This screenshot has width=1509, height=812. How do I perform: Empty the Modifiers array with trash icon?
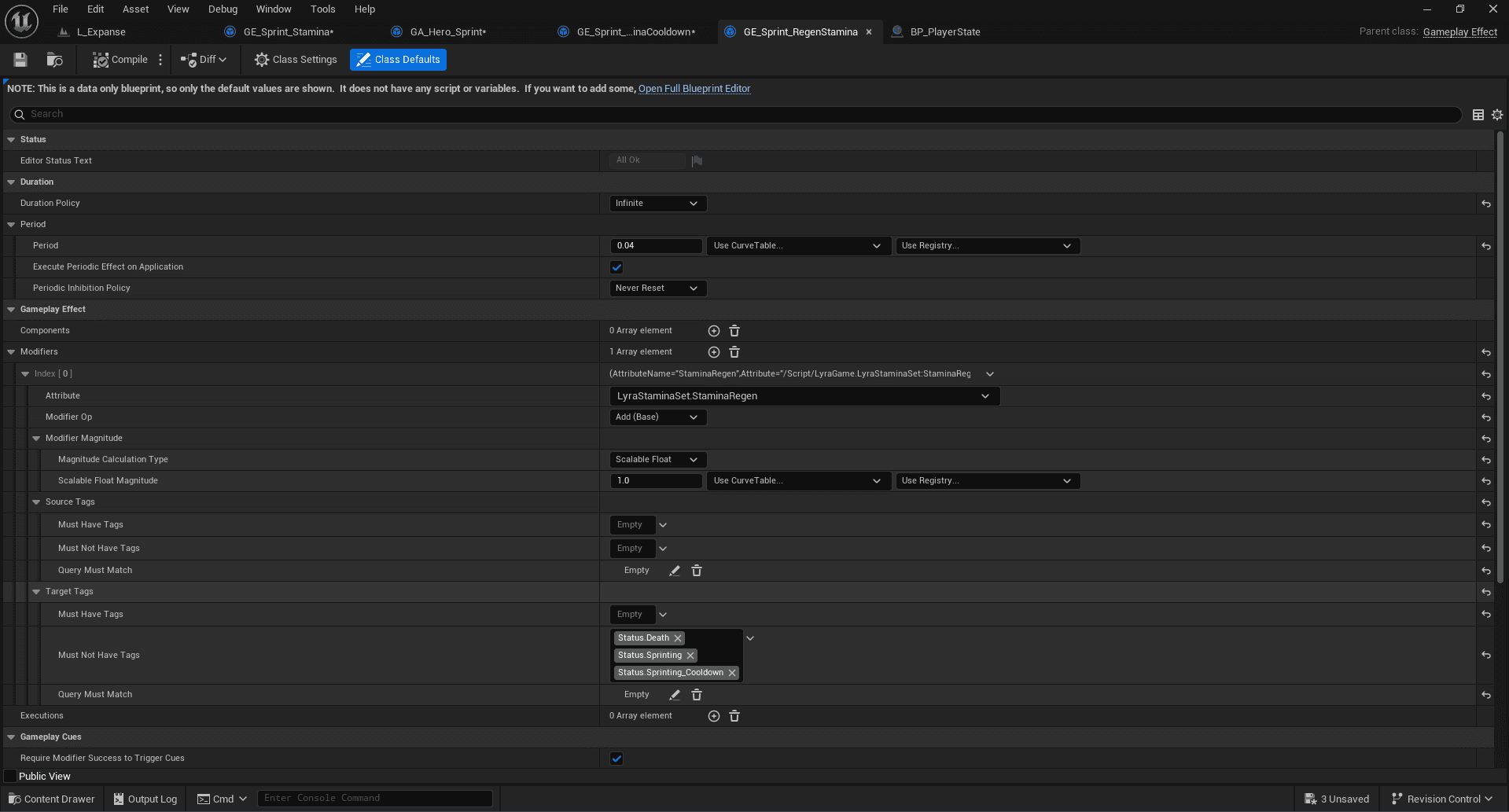pos(734,352)
